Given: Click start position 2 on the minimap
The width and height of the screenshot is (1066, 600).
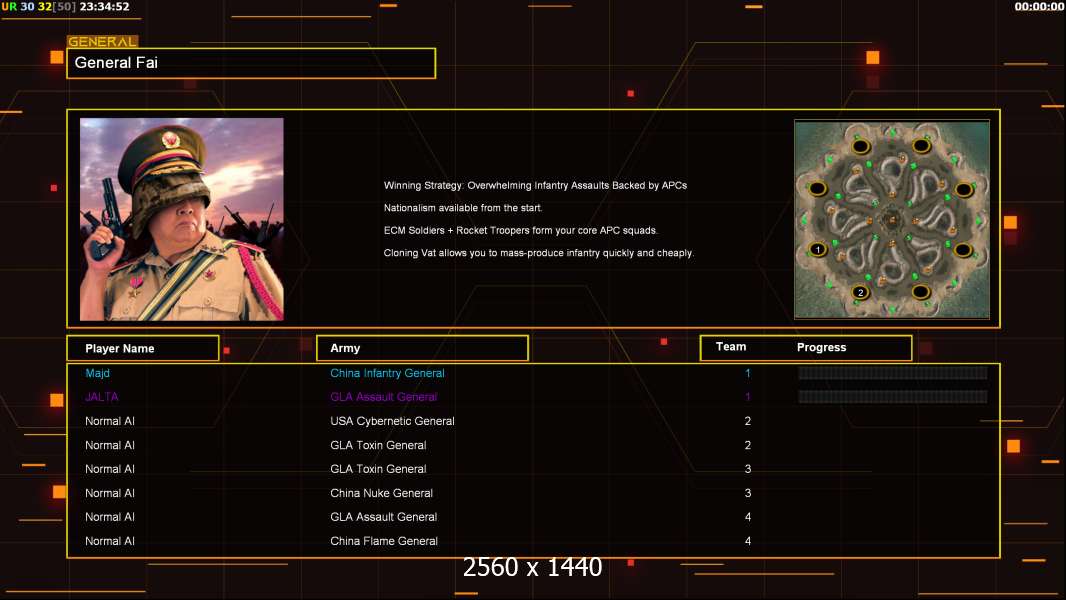Looking at the screenshot, I should 860,292.
